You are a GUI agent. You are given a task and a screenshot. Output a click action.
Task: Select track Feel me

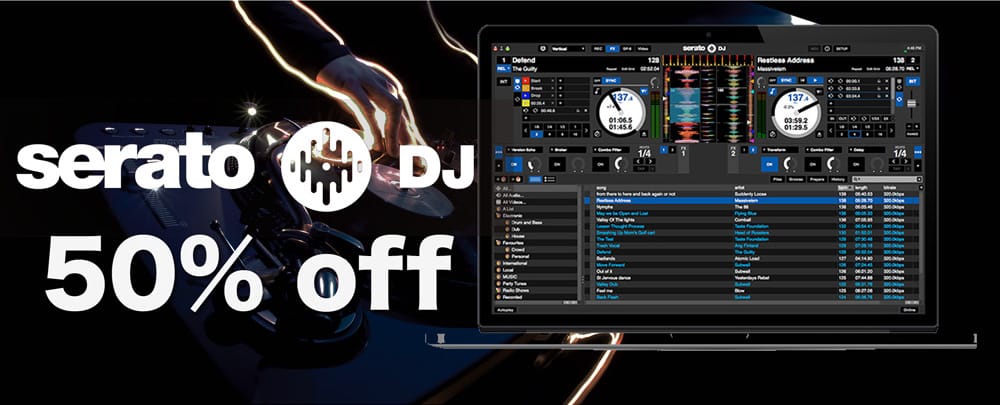[753, 291]
